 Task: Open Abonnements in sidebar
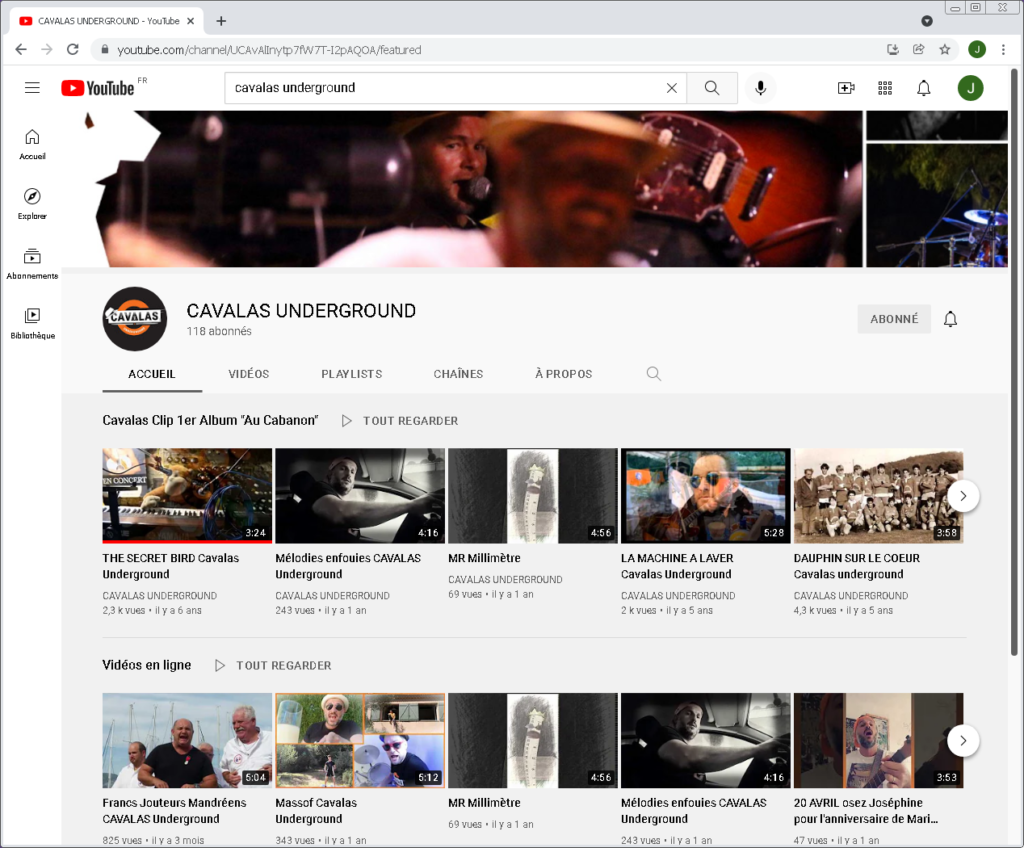(32, 264)
